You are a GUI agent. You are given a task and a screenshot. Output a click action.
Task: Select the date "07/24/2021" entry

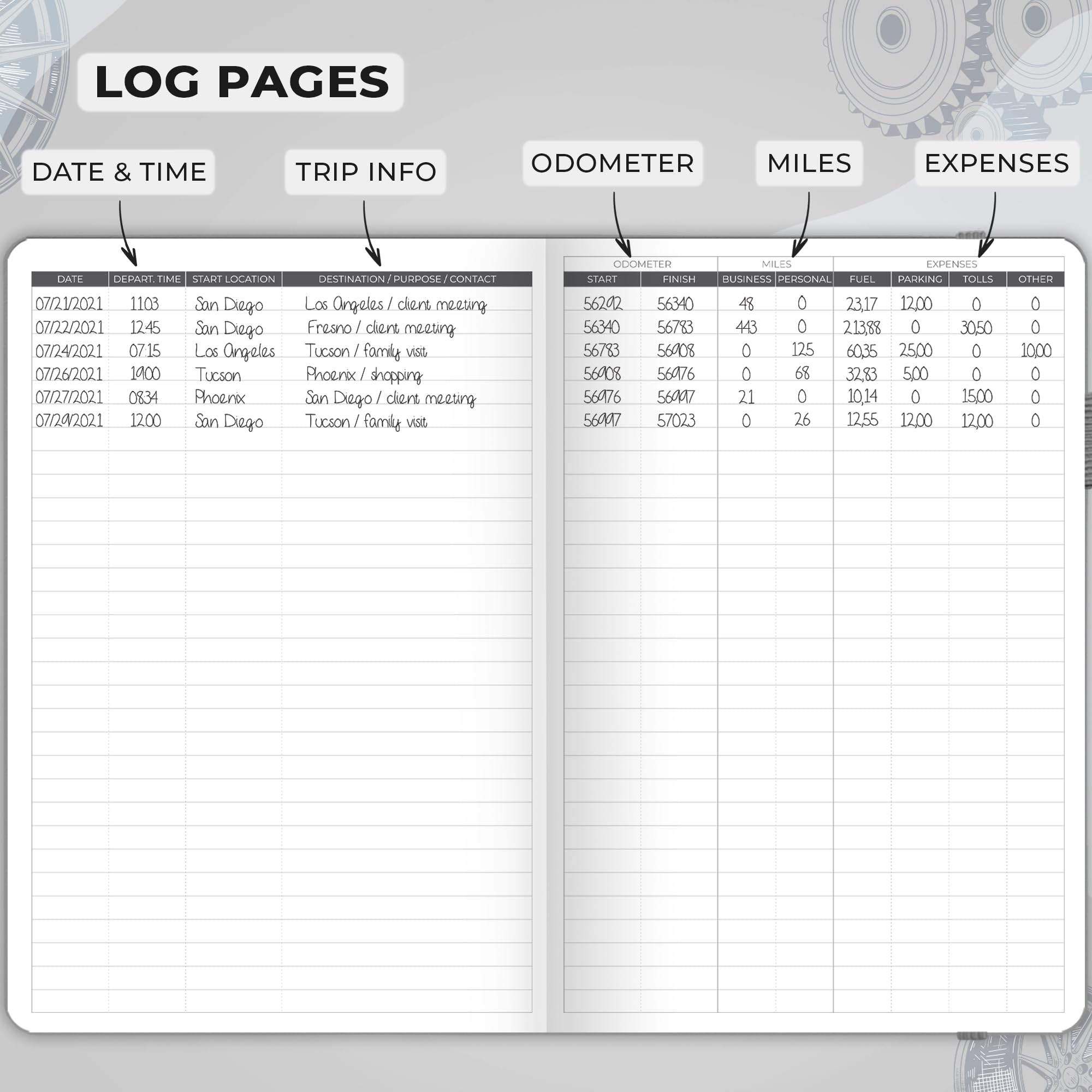[69, 351]
